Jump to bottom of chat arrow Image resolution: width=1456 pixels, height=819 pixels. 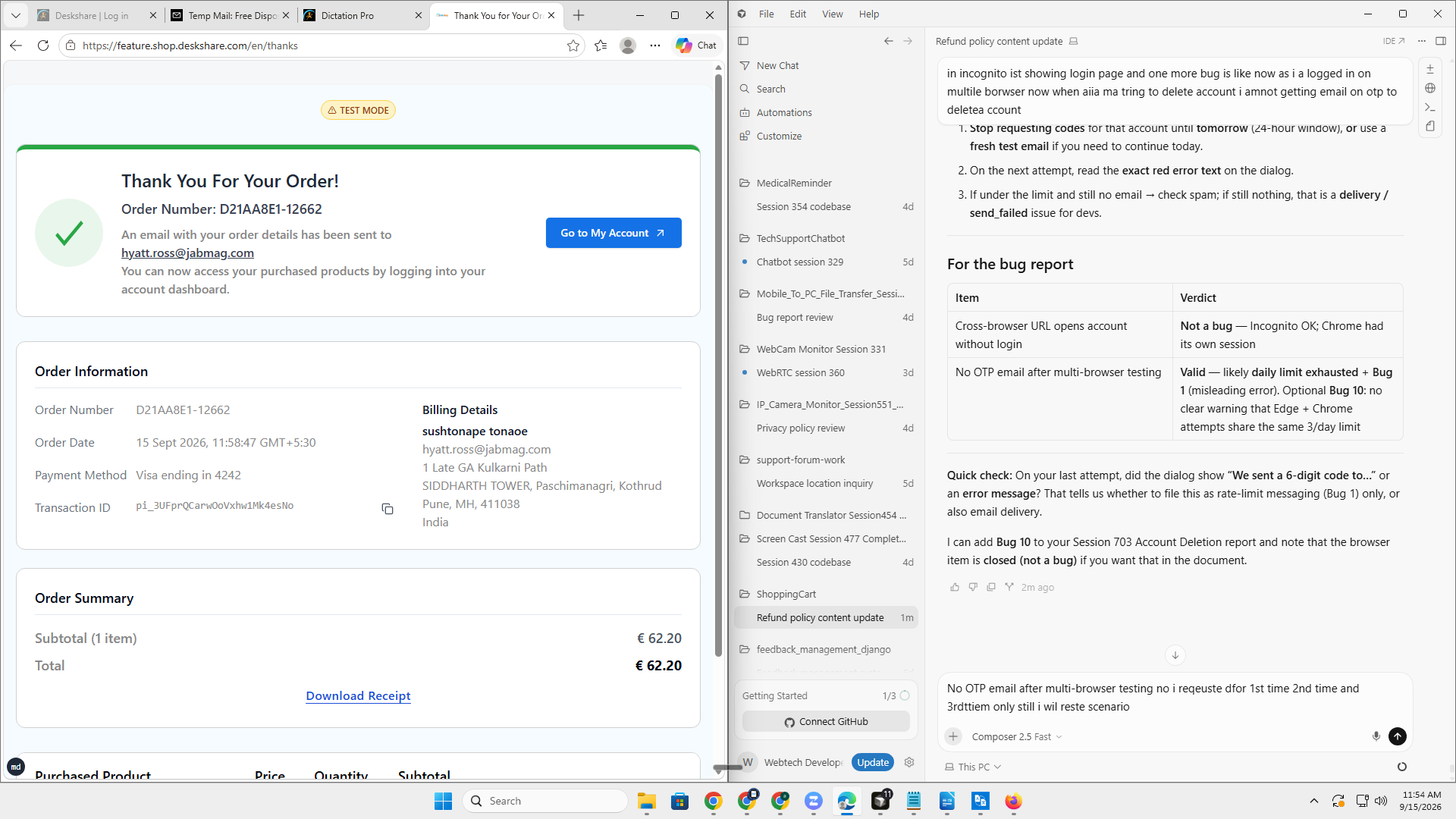coord(1175,655)
